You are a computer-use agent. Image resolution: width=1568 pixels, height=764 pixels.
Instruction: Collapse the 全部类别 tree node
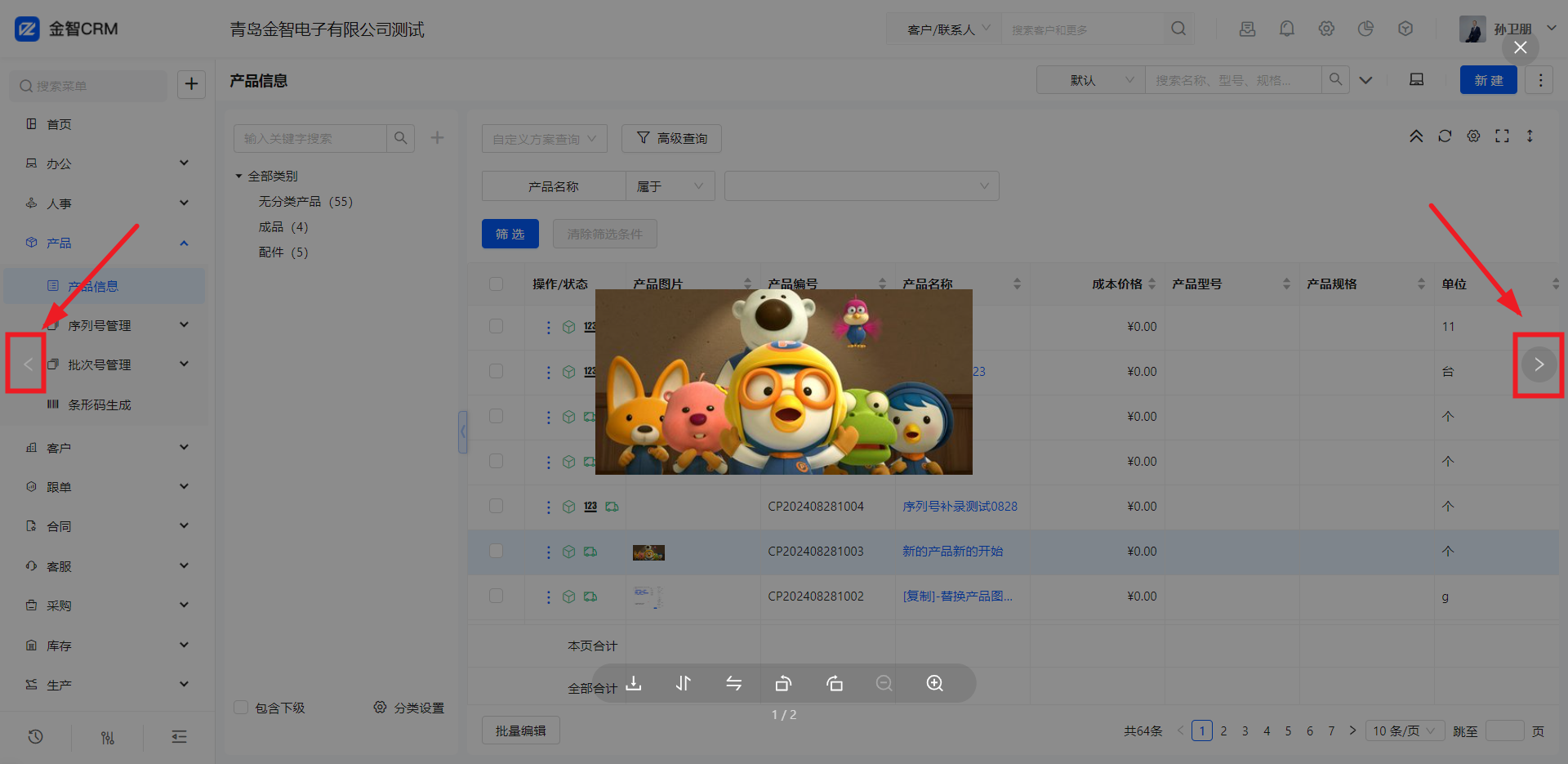click(x=238, y=176)
